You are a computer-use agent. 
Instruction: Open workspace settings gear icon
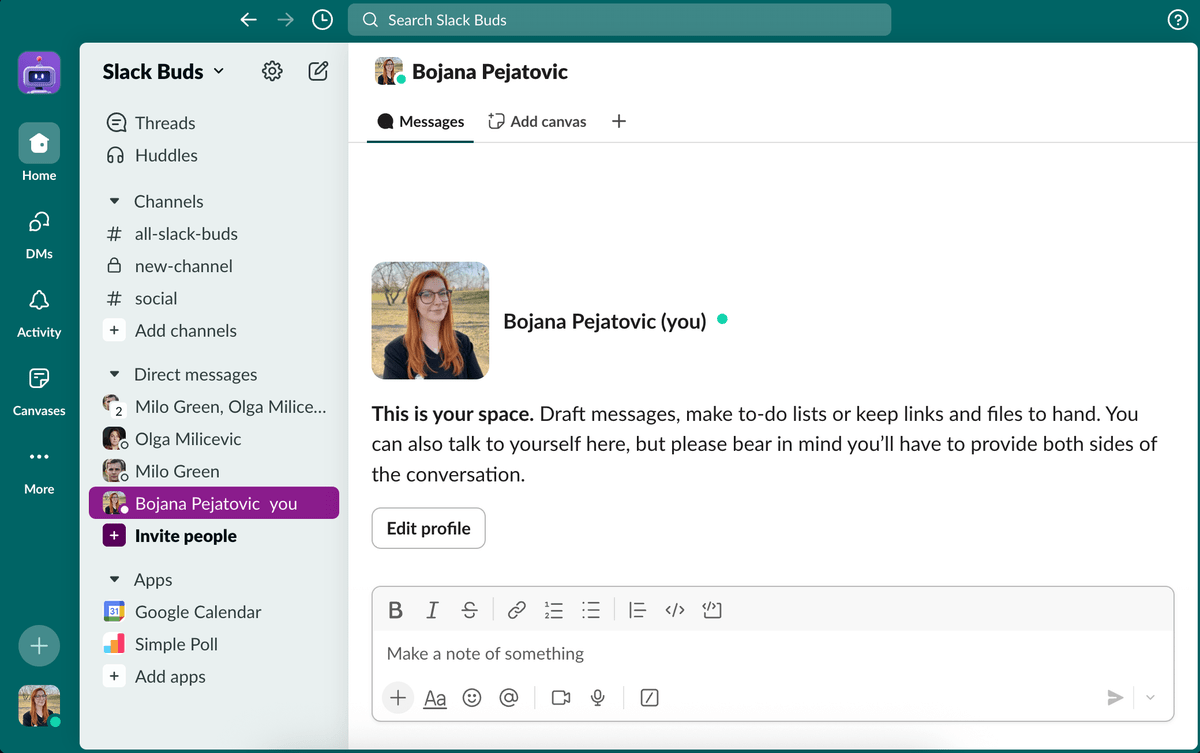pyautogui.click(x=272, y=71)
